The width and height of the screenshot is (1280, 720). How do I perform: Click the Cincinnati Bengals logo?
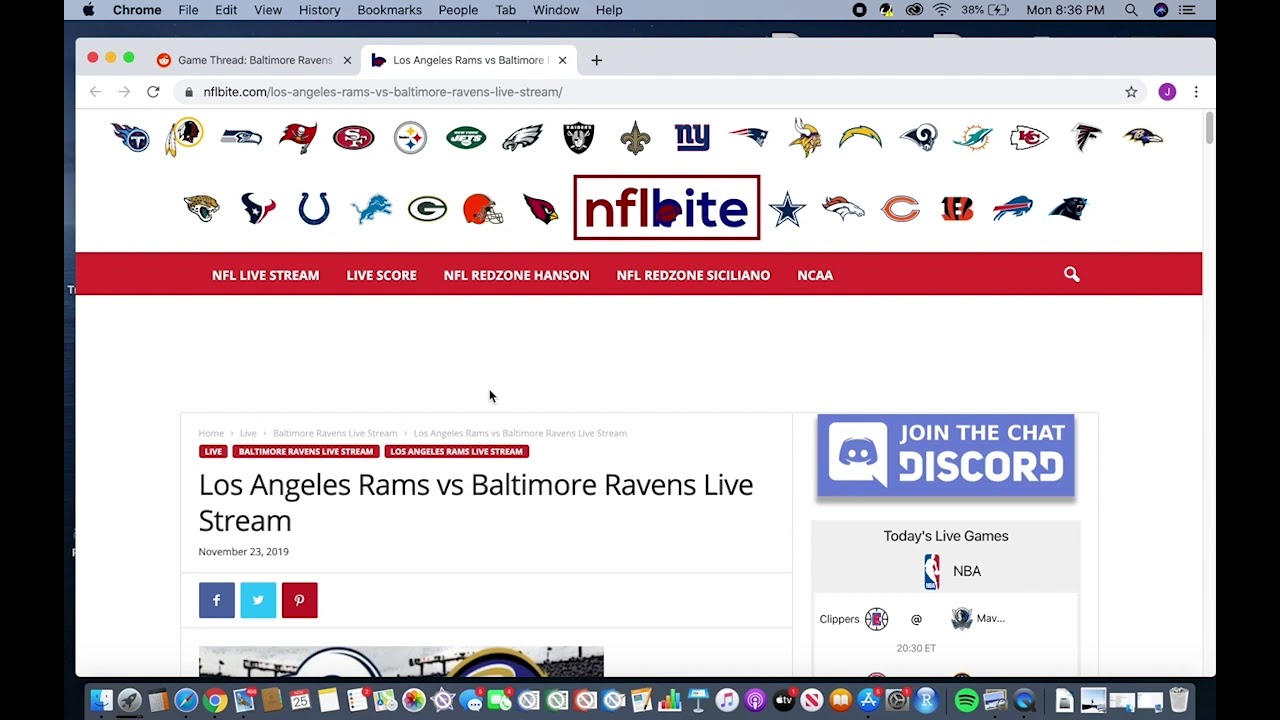(957, 209)
